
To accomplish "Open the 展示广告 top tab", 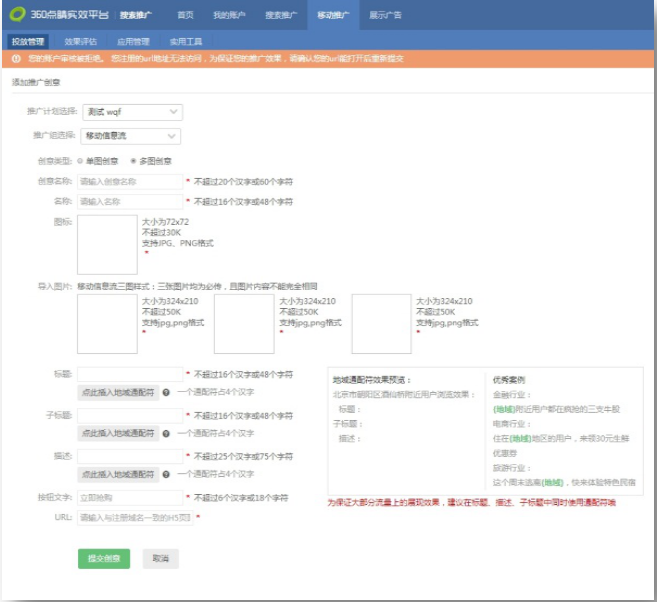I will 385,16.
